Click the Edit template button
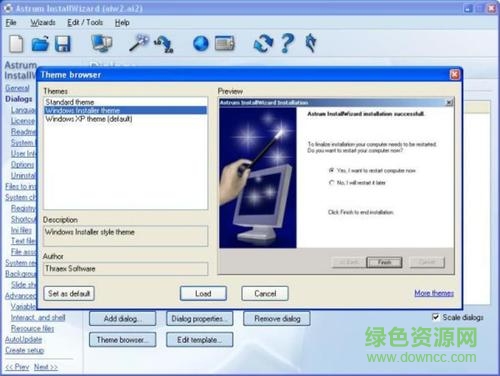This screenshot has height=376, width=500. [199, 340]
